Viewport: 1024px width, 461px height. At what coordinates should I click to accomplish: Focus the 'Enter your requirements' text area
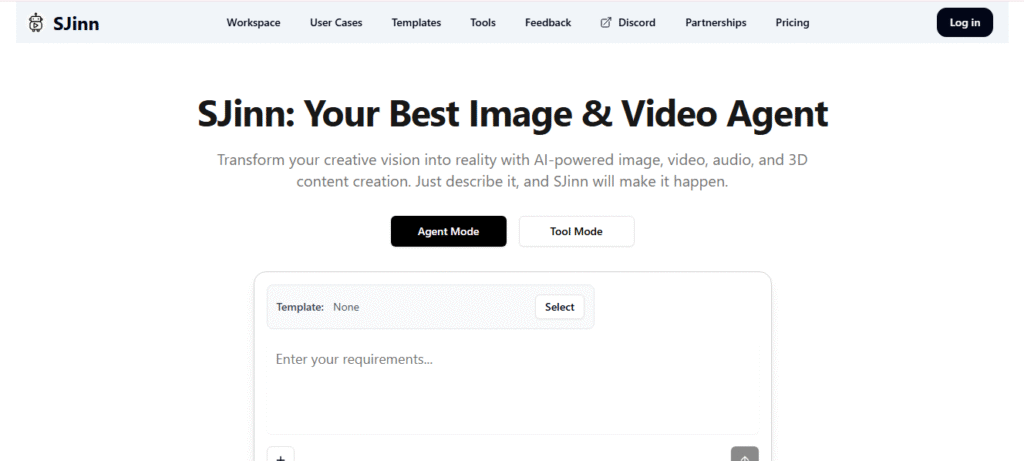[510, 385]
